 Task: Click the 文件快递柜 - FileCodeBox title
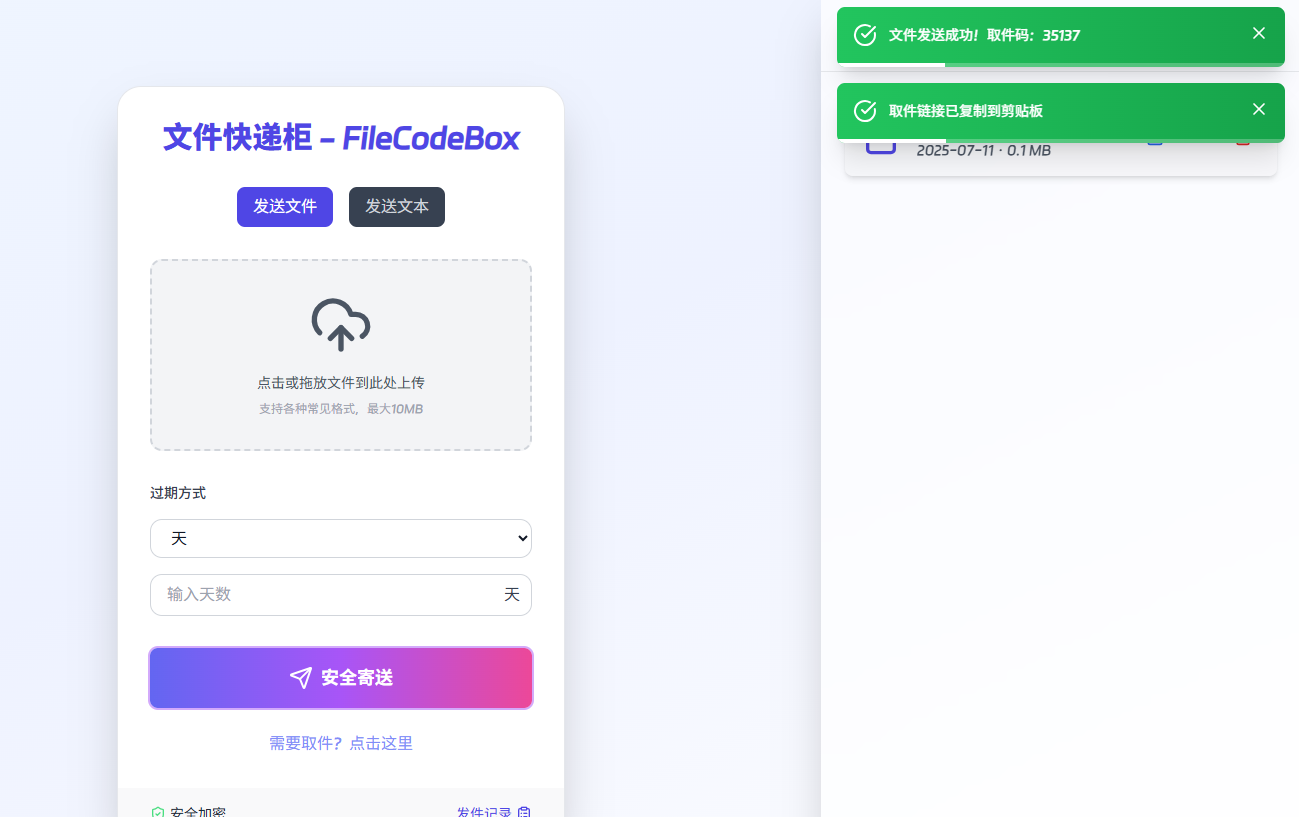coord(341,138)
